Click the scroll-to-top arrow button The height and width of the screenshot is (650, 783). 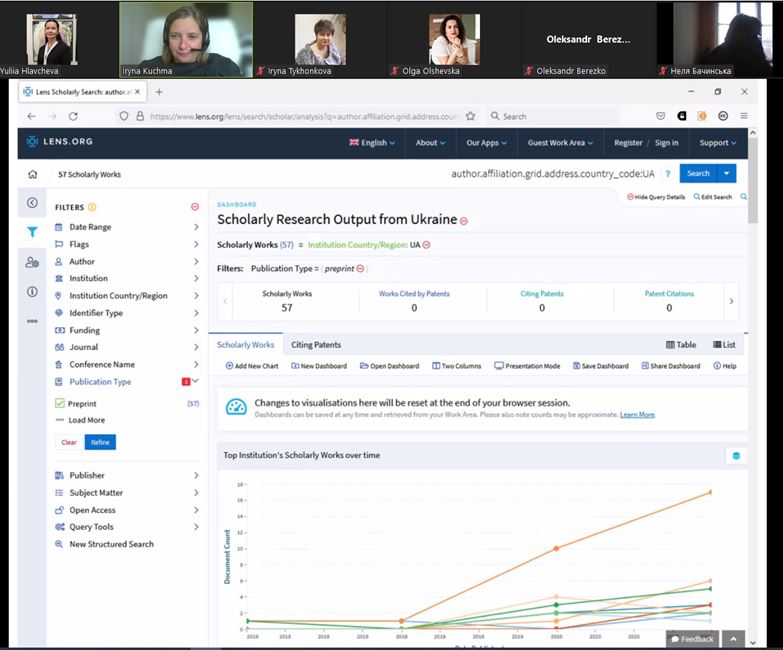pos(733,639)
